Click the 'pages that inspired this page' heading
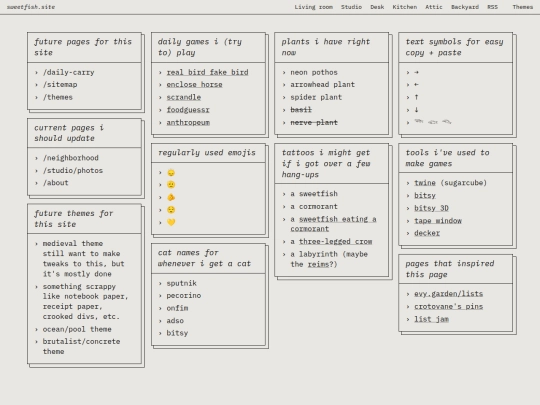The width and height of the screenshot is (540, 405). click(449, 269)
